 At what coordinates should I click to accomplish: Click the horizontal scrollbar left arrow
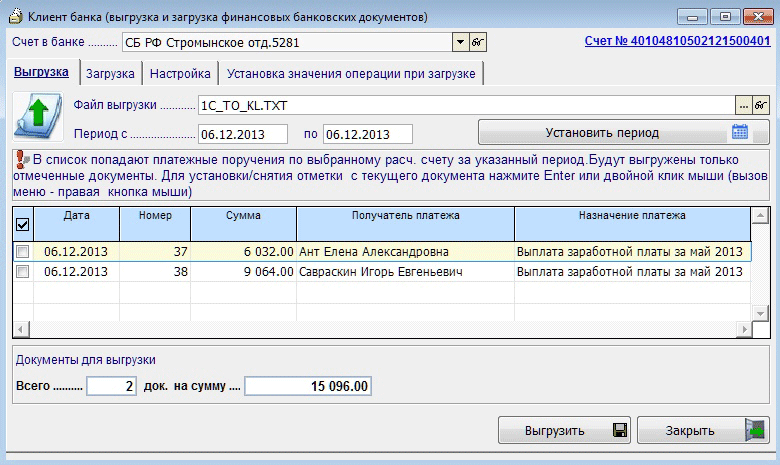21,329
